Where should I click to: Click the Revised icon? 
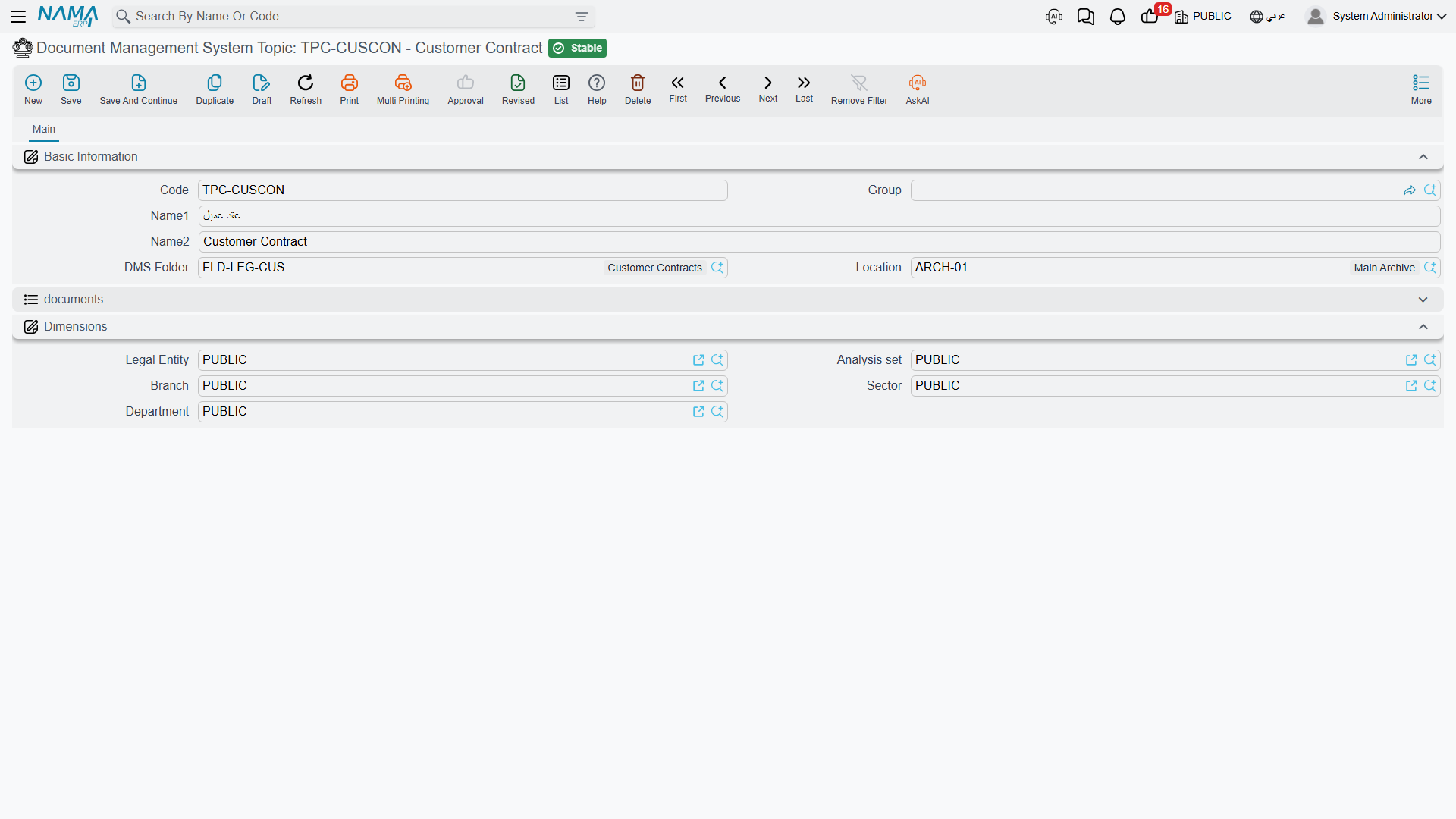point(518,89)
